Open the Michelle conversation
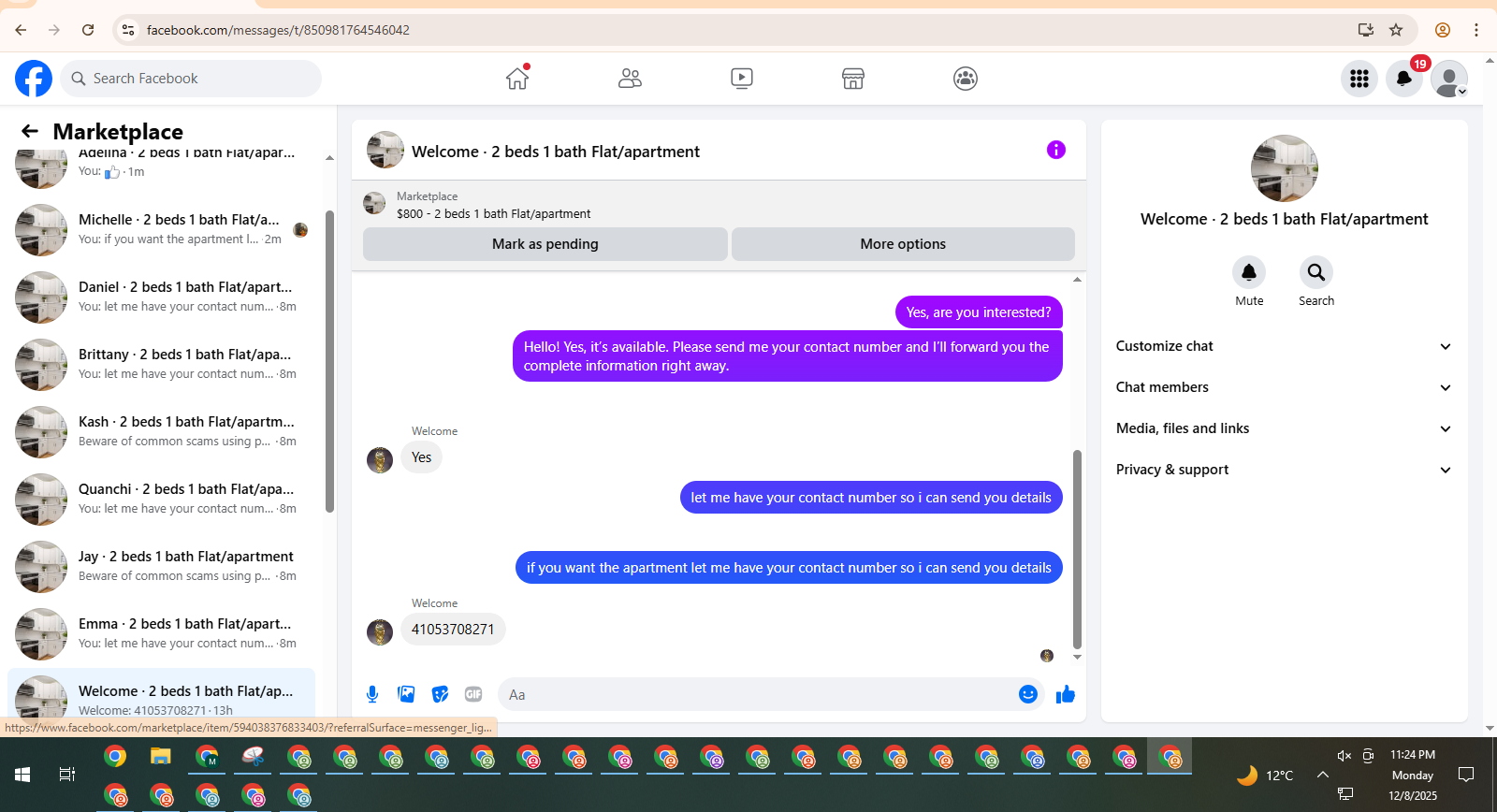 click(161, 230)
